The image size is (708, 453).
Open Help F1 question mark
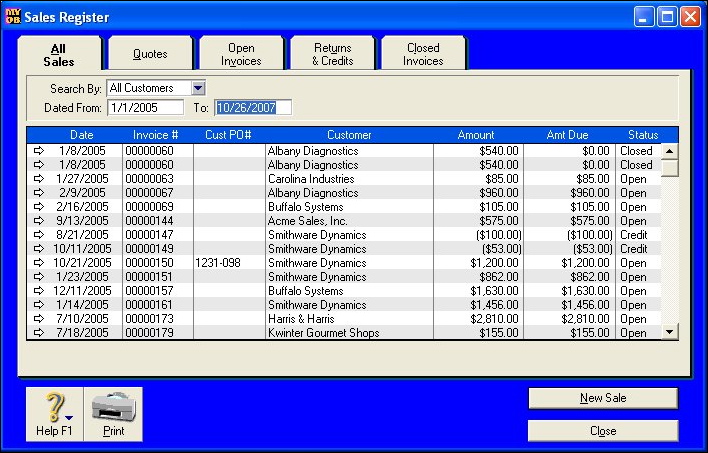pyautogui.click(x=55, y=414)
